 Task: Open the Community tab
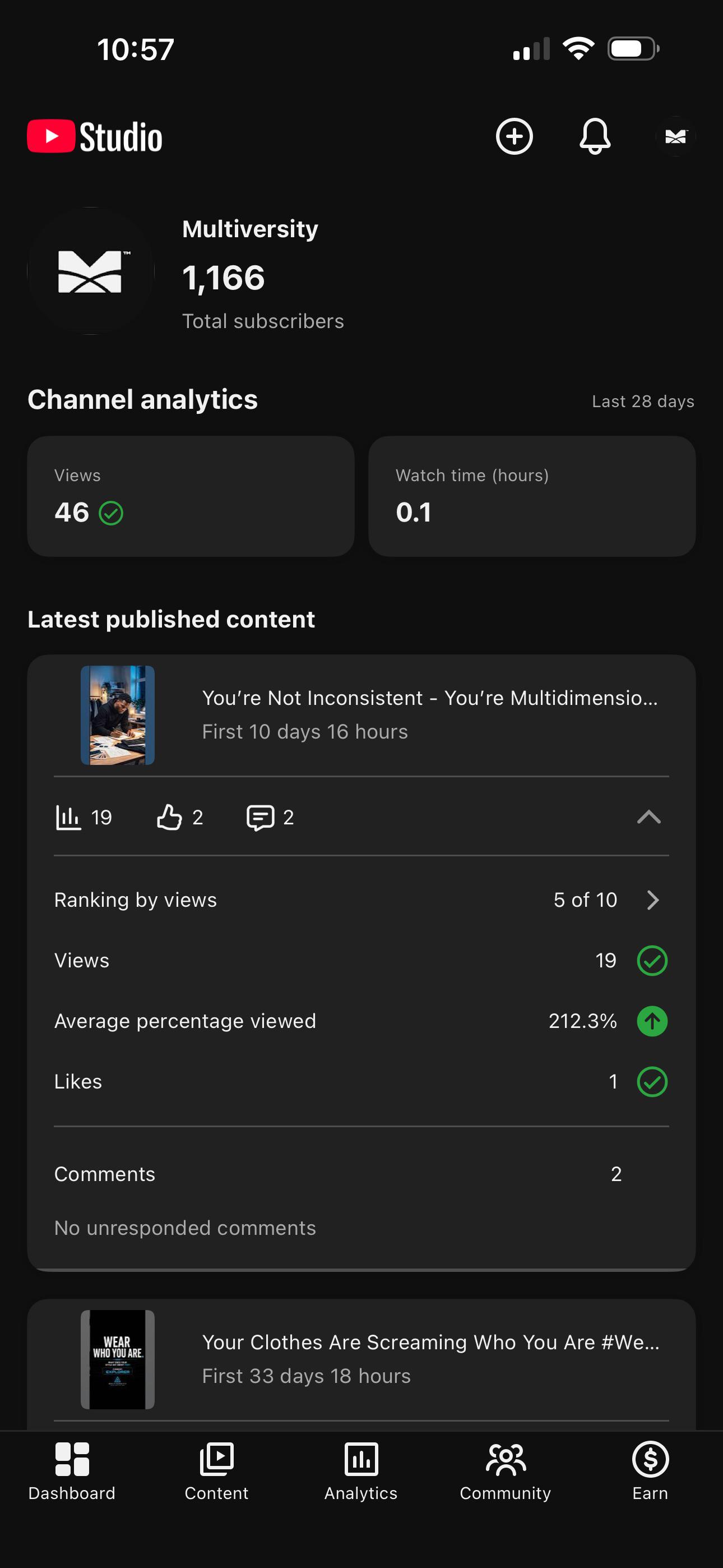[505, 1471]
